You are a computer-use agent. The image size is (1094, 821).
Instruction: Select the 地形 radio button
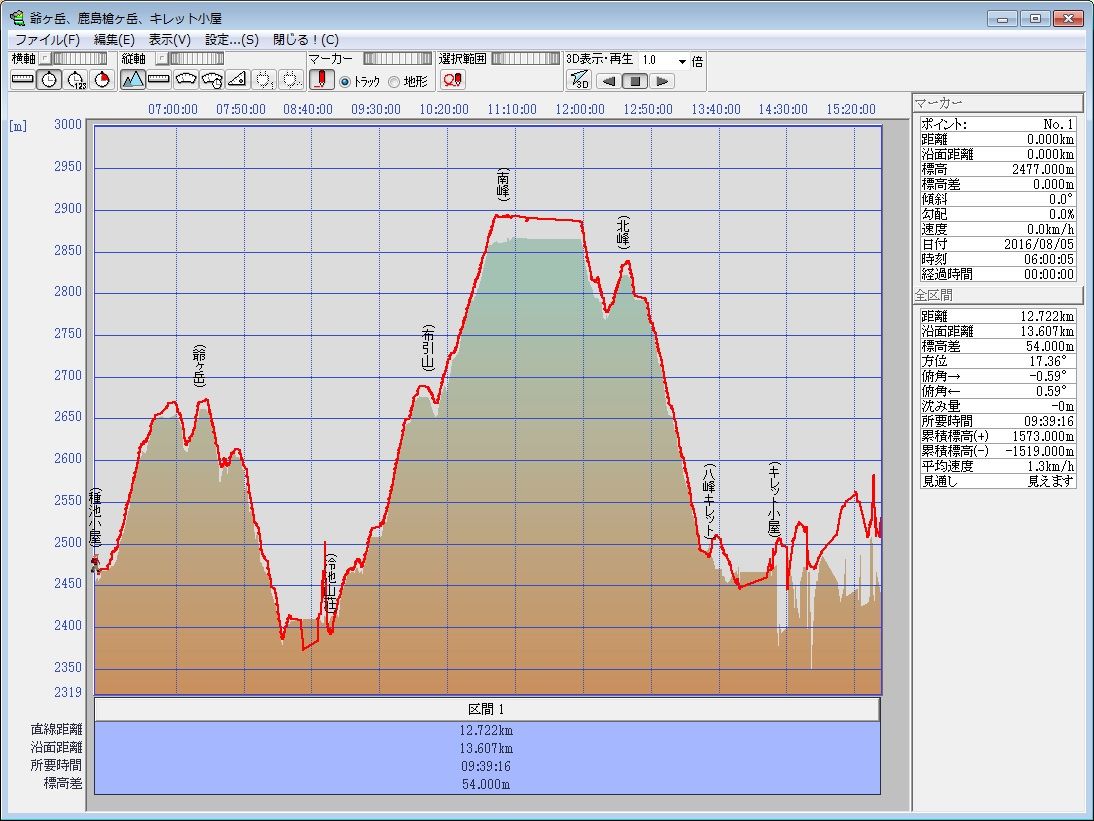coord(394,82)
